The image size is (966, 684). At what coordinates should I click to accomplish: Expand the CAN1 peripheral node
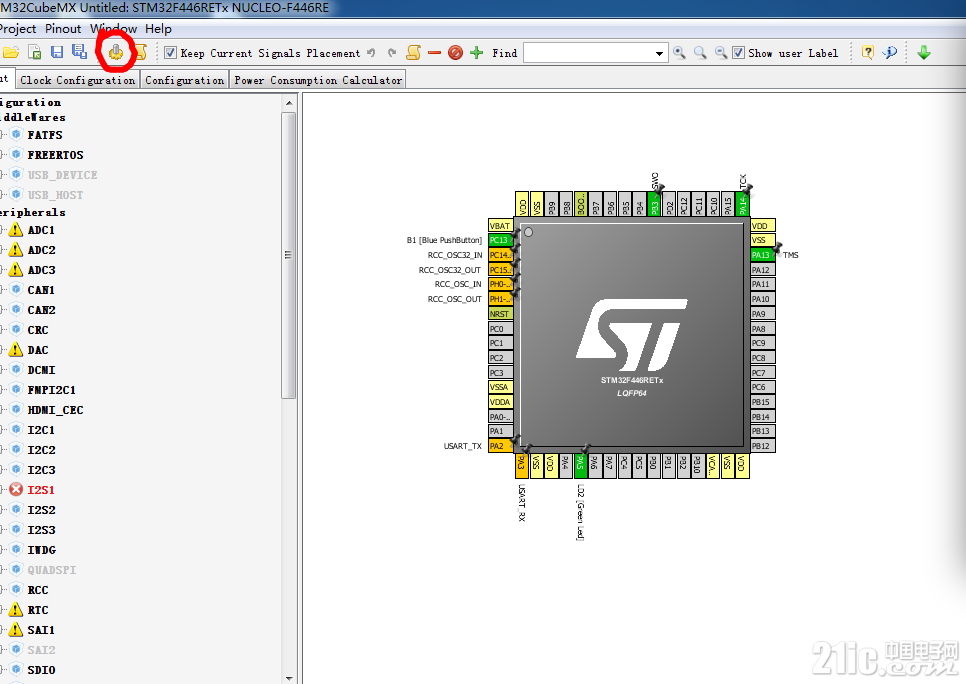coord(3,290)
